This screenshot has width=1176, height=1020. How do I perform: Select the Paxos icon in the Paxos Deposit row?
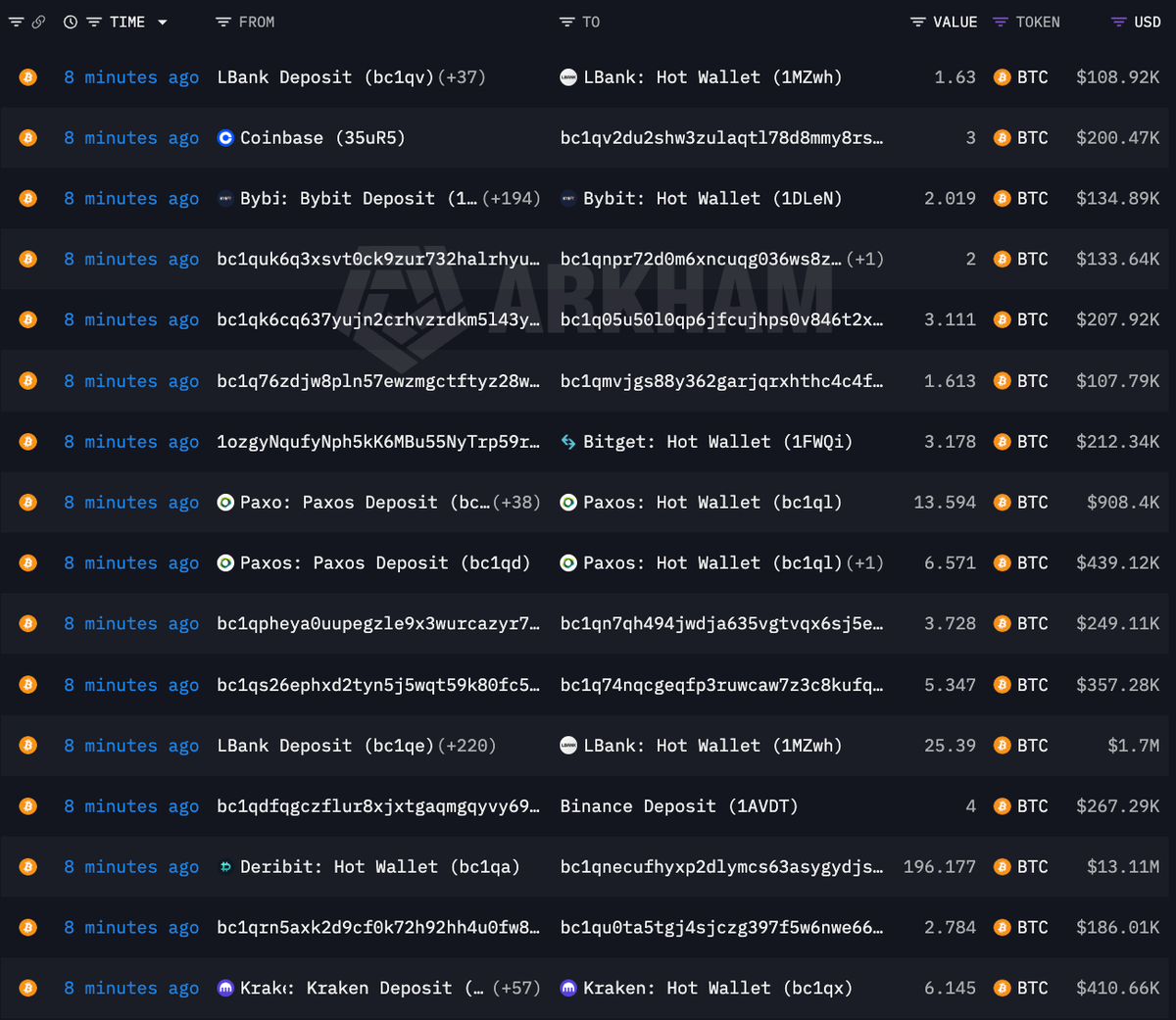[225, 502]
